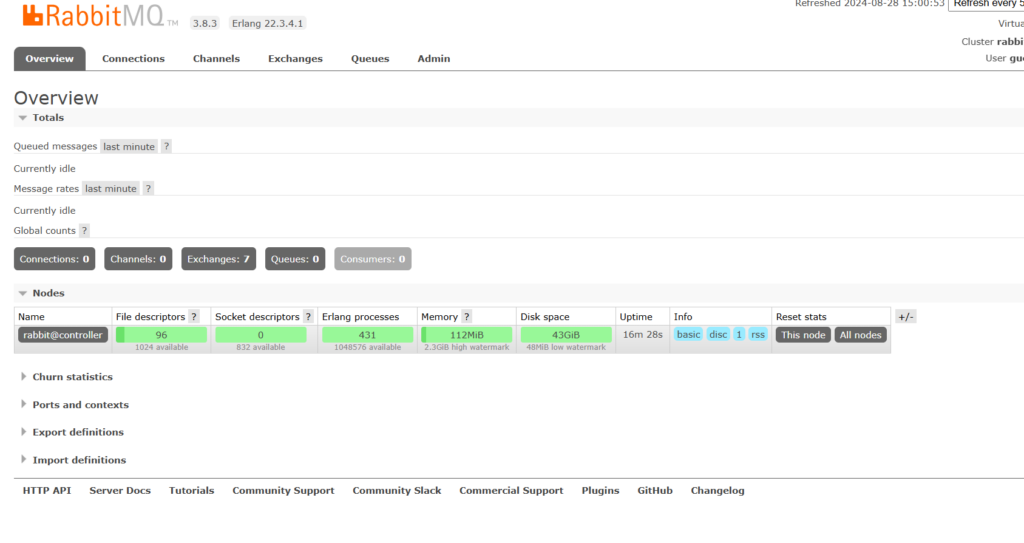
Task: Click the rss info tag
Action: click(758, 335)
